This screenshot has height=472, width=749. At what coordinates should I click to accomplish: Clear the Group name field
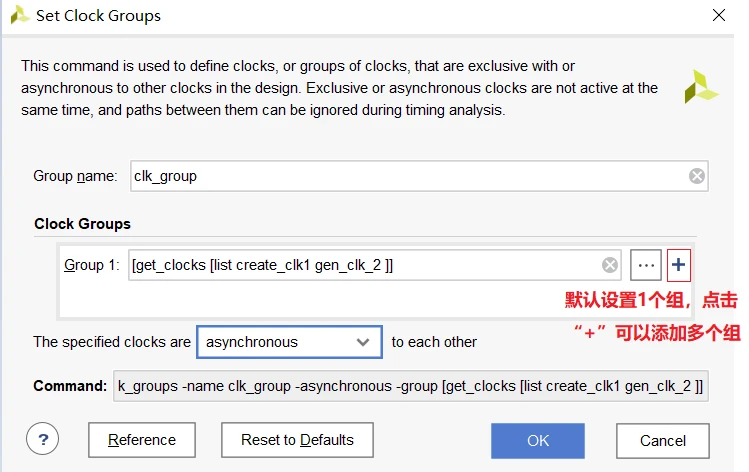pyautogui.click(x=697, y=176)
